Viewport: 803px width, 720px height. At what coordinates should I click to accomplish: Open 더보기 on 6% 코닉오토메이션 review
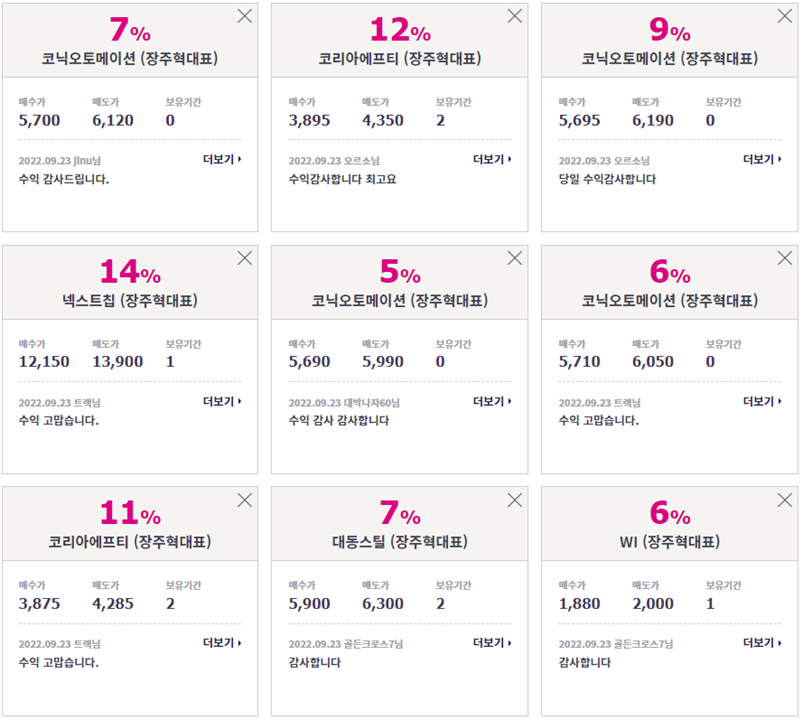(x=763, y=401)
